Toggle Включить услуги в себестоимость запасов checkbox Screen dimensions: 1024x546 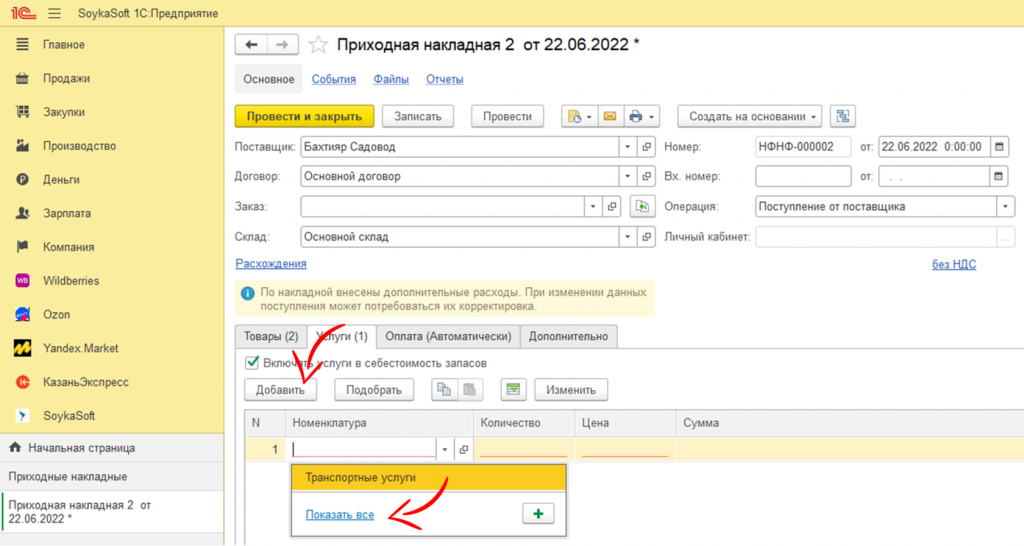[252, 363]
